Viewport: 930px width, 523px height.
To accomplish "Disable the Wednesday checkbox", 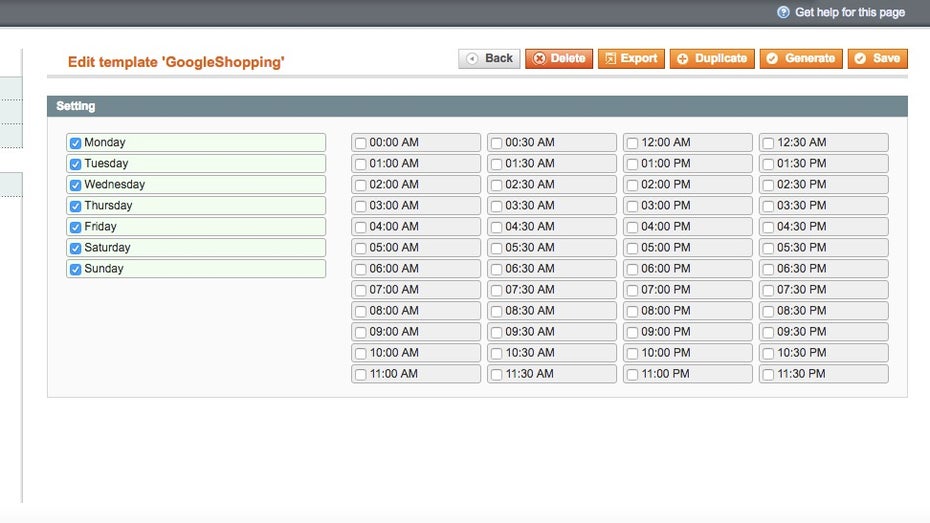I will coord(75,185).
